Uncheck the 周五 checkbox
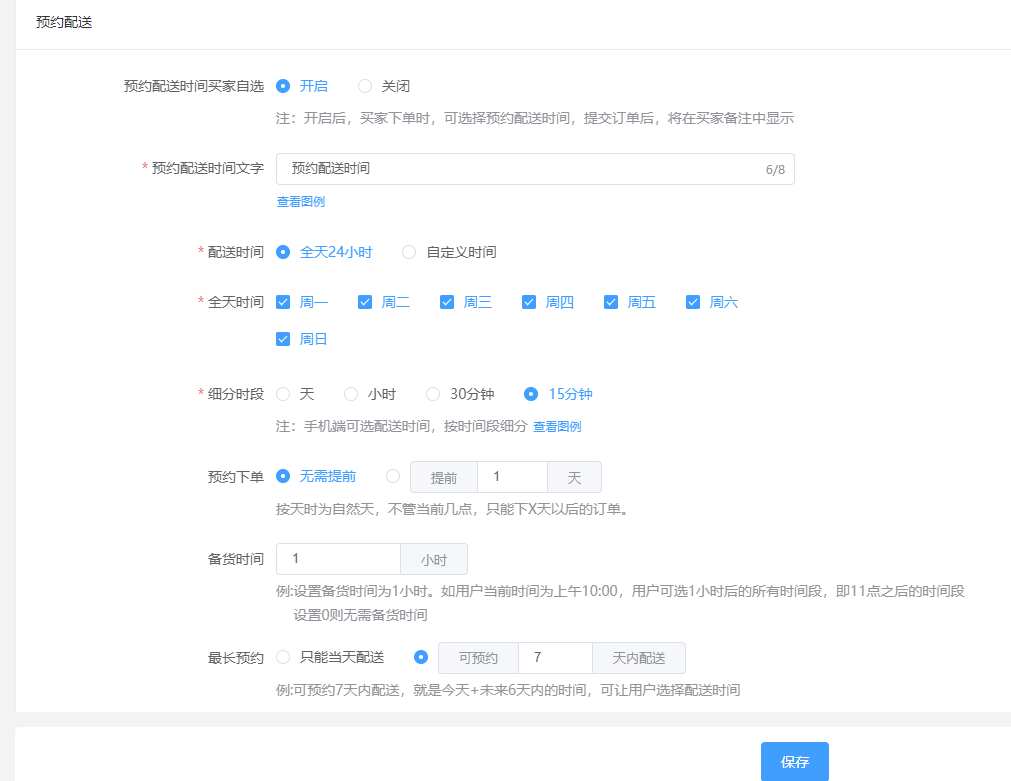1011x781 pixels. tap(611, 302)
